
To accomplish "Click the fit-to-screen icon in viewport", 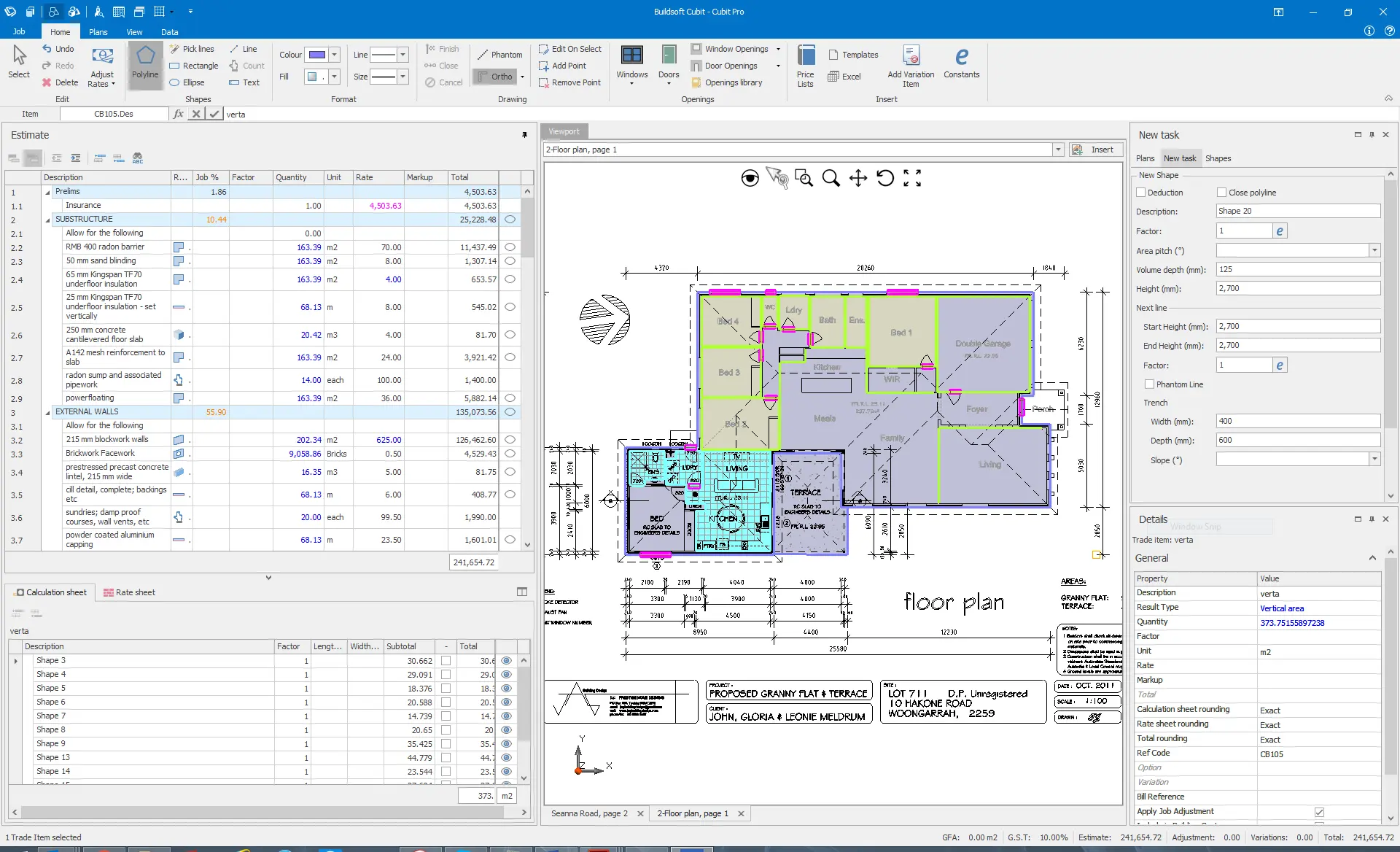I will tap(912, 178).
